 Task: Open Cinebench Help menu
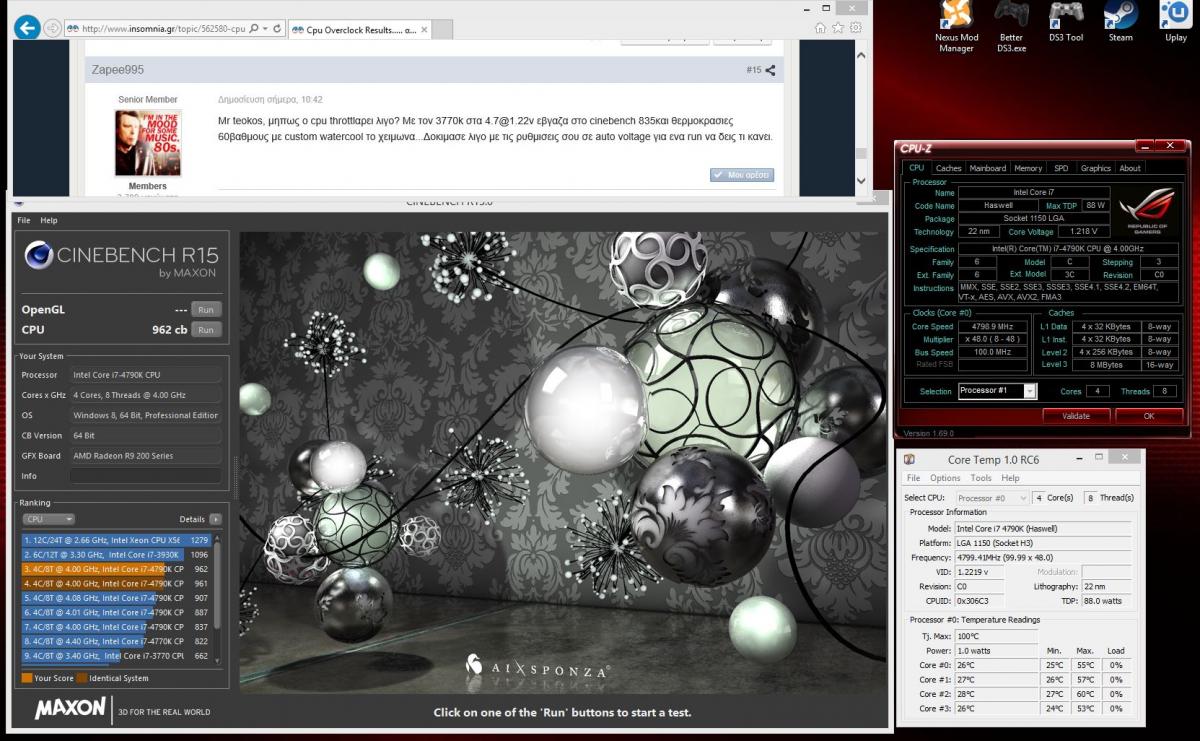pyautogui.click(x=49, y=220)
